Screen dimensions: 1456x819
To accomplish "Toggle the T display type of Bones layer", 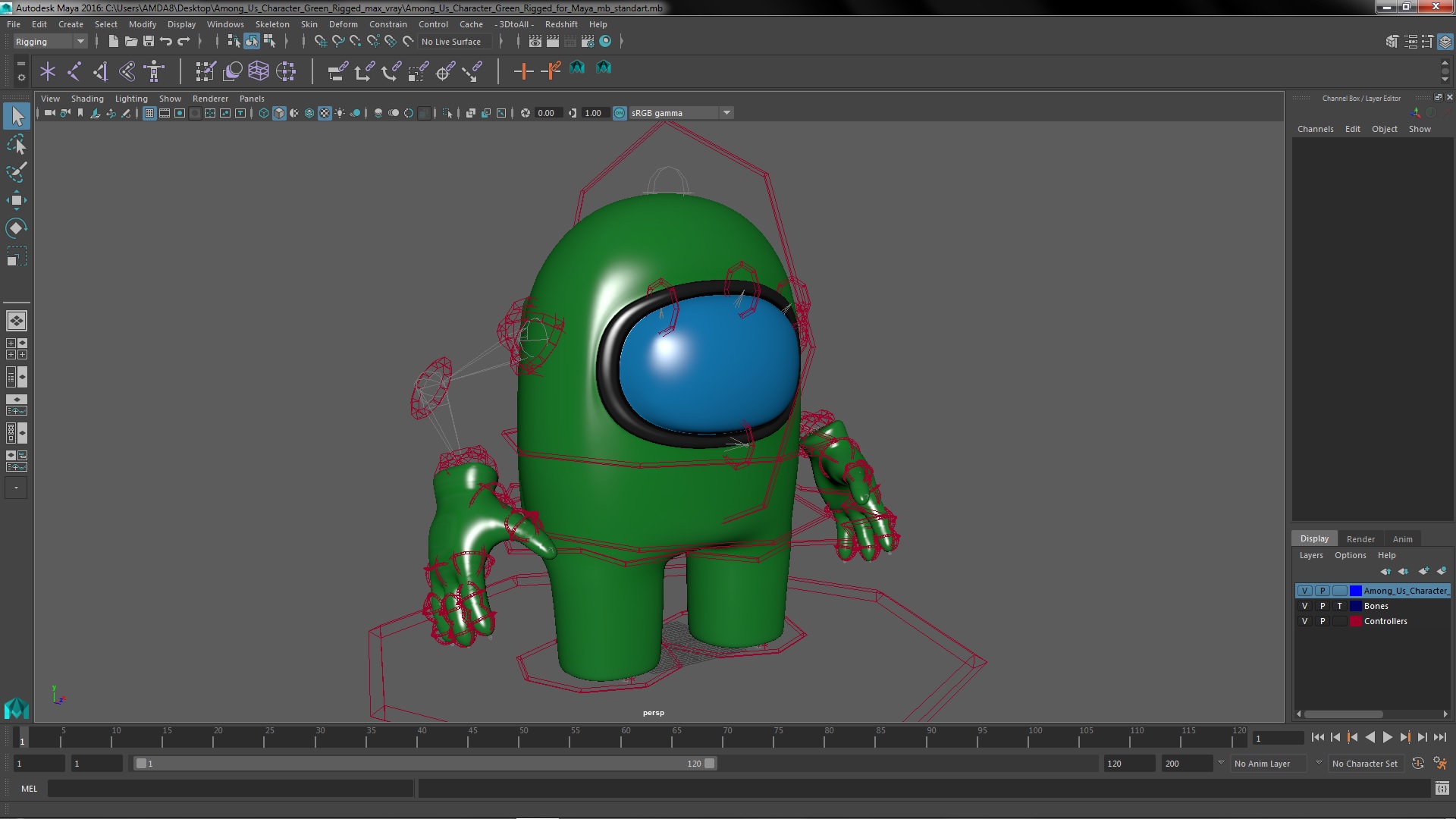I will pyautogui.click(x=1339, y=606).
